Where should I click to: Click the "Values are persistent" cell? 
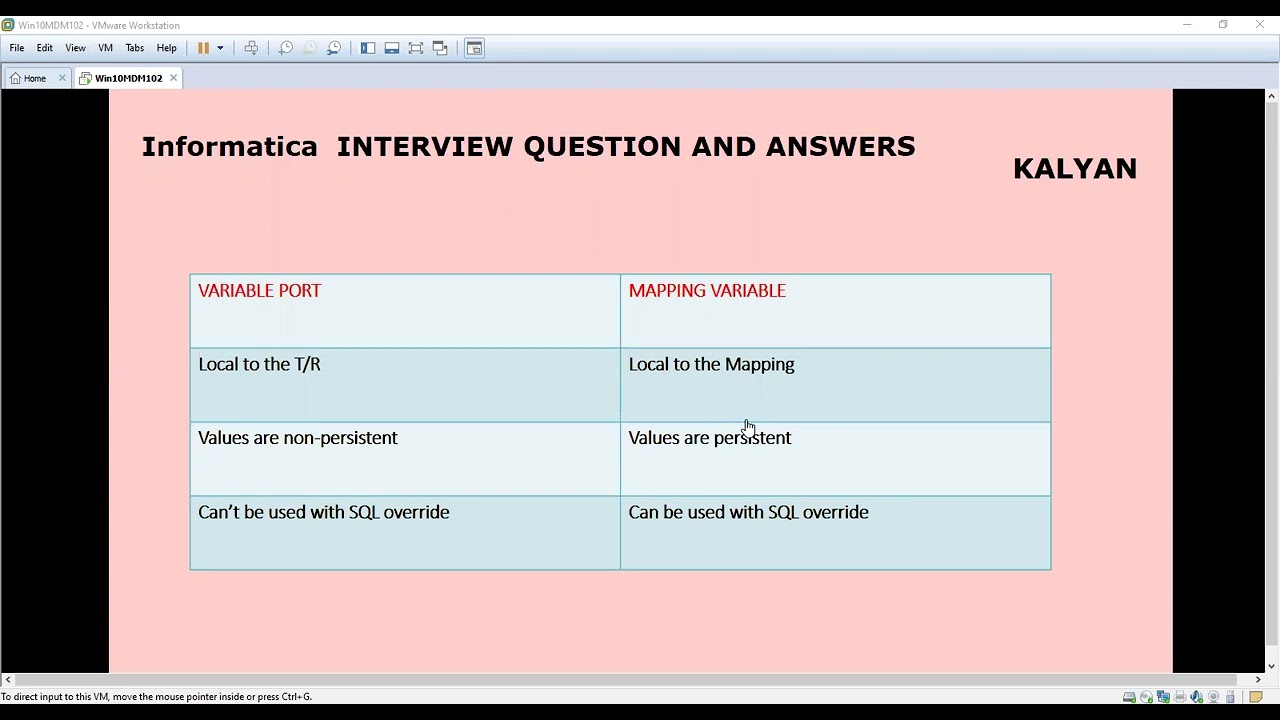click(x=835, y=459)
